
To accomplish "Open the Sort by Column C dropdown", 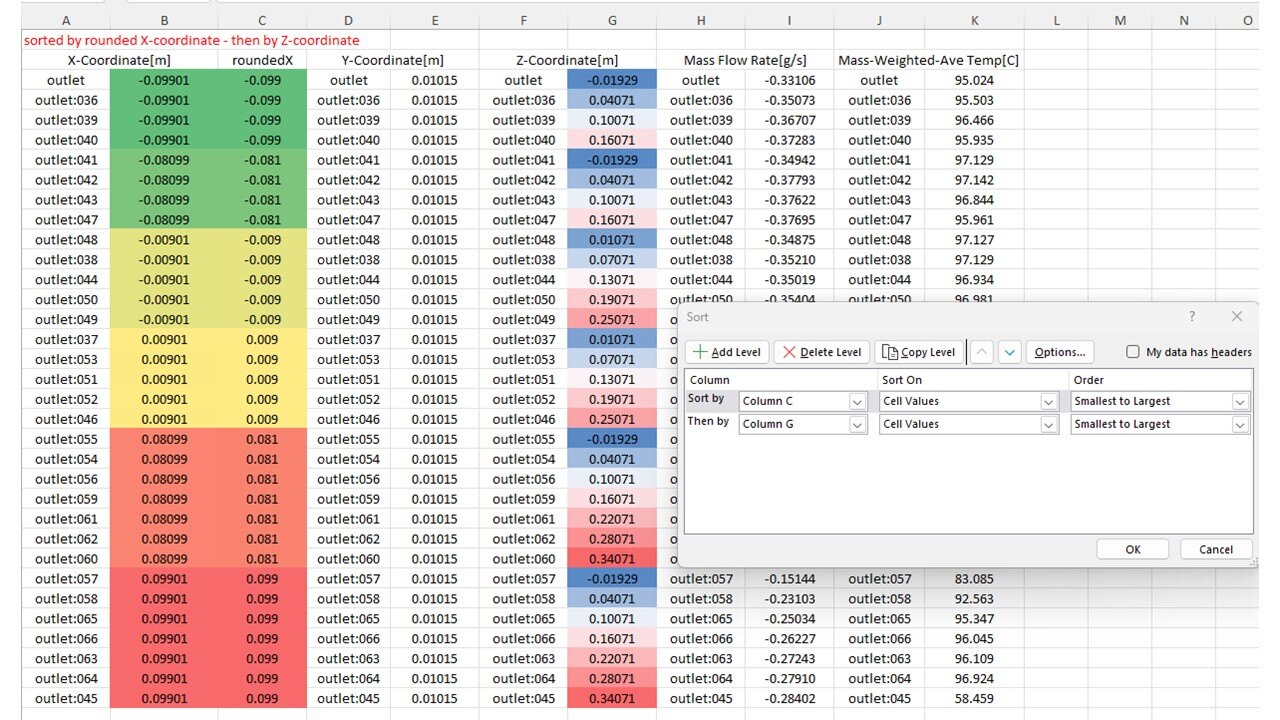I will 857,401.
